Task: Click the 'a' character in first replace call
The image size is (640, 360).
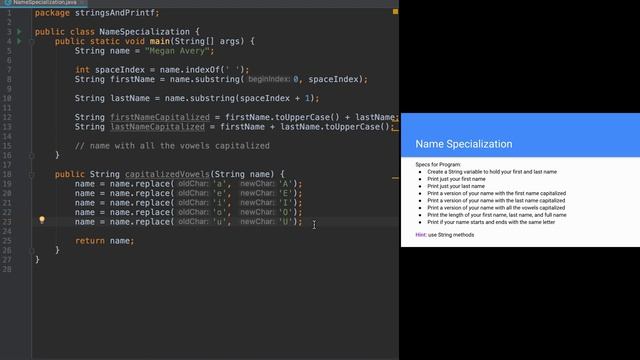Action: pyautogui.click(x=219, y=184)
